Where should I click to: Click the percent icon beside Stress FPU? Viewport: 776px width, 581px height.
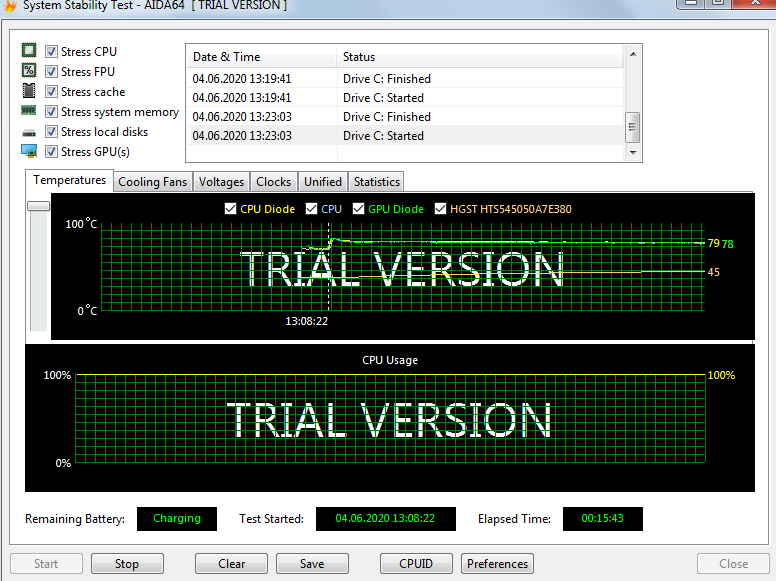tap(29, 70)
